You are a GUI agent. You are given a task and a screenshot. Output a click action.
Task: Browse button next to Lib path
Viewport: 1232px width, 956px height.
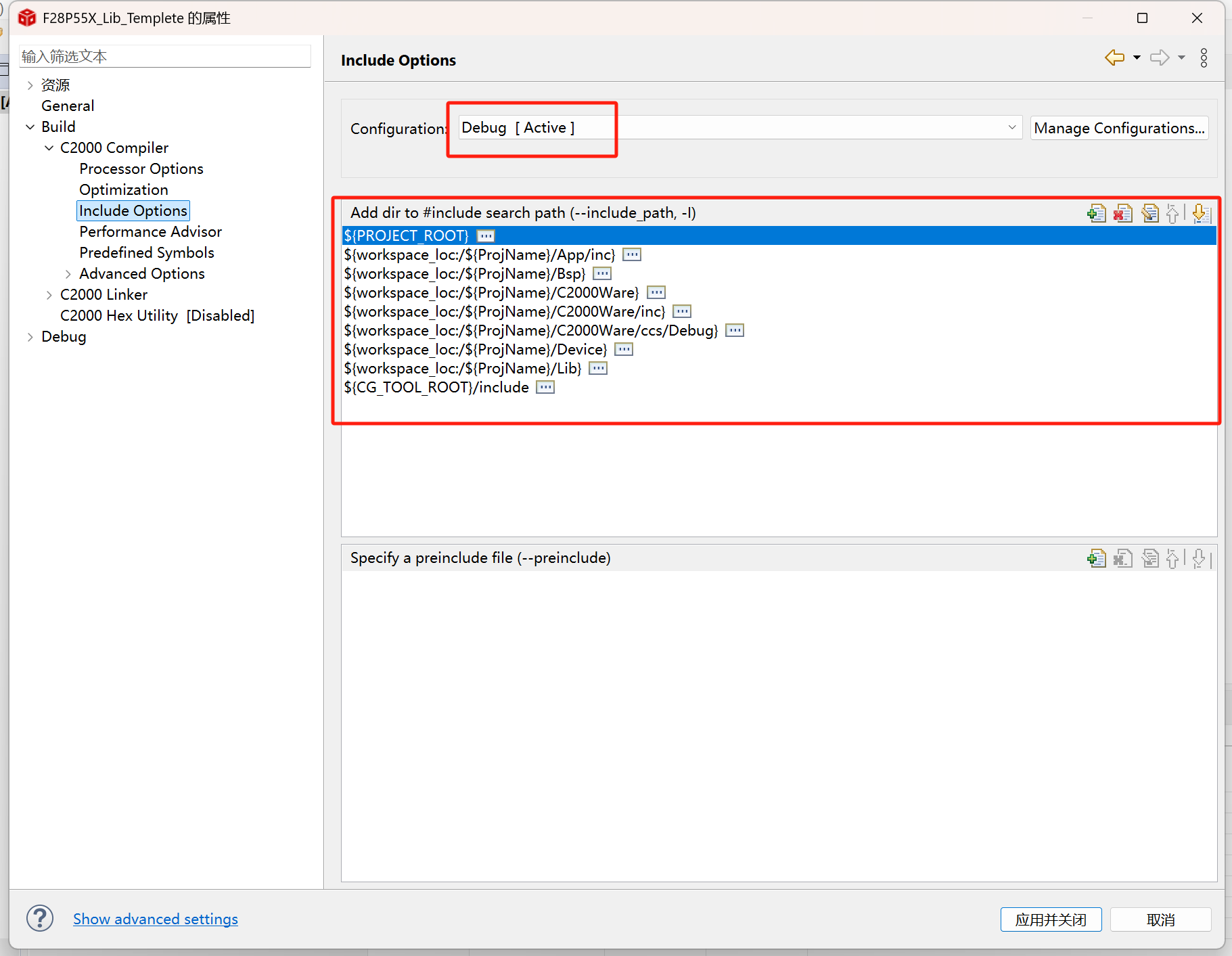598,369
